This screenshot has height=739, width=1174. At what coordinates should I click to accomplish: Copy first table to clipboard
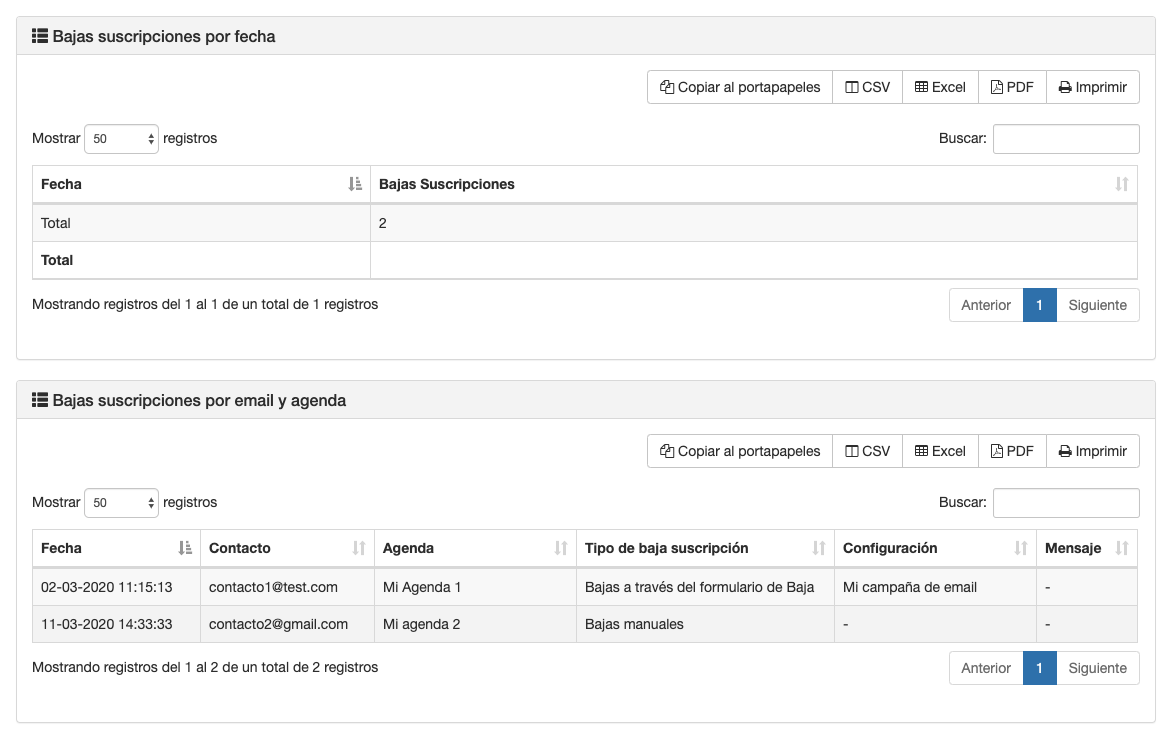coord(740,87)
